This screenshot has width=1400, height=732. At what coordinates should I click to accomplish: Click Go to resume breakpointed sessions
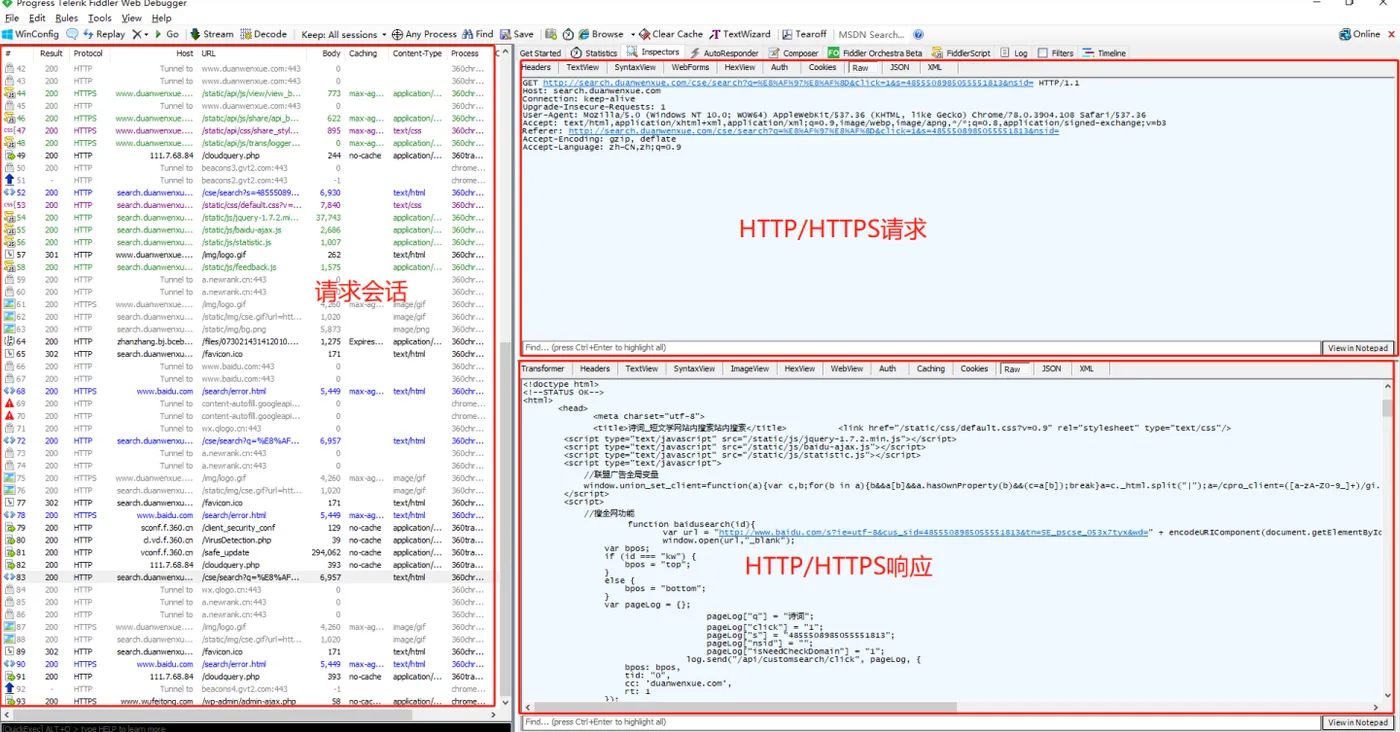tap(165, 34)
